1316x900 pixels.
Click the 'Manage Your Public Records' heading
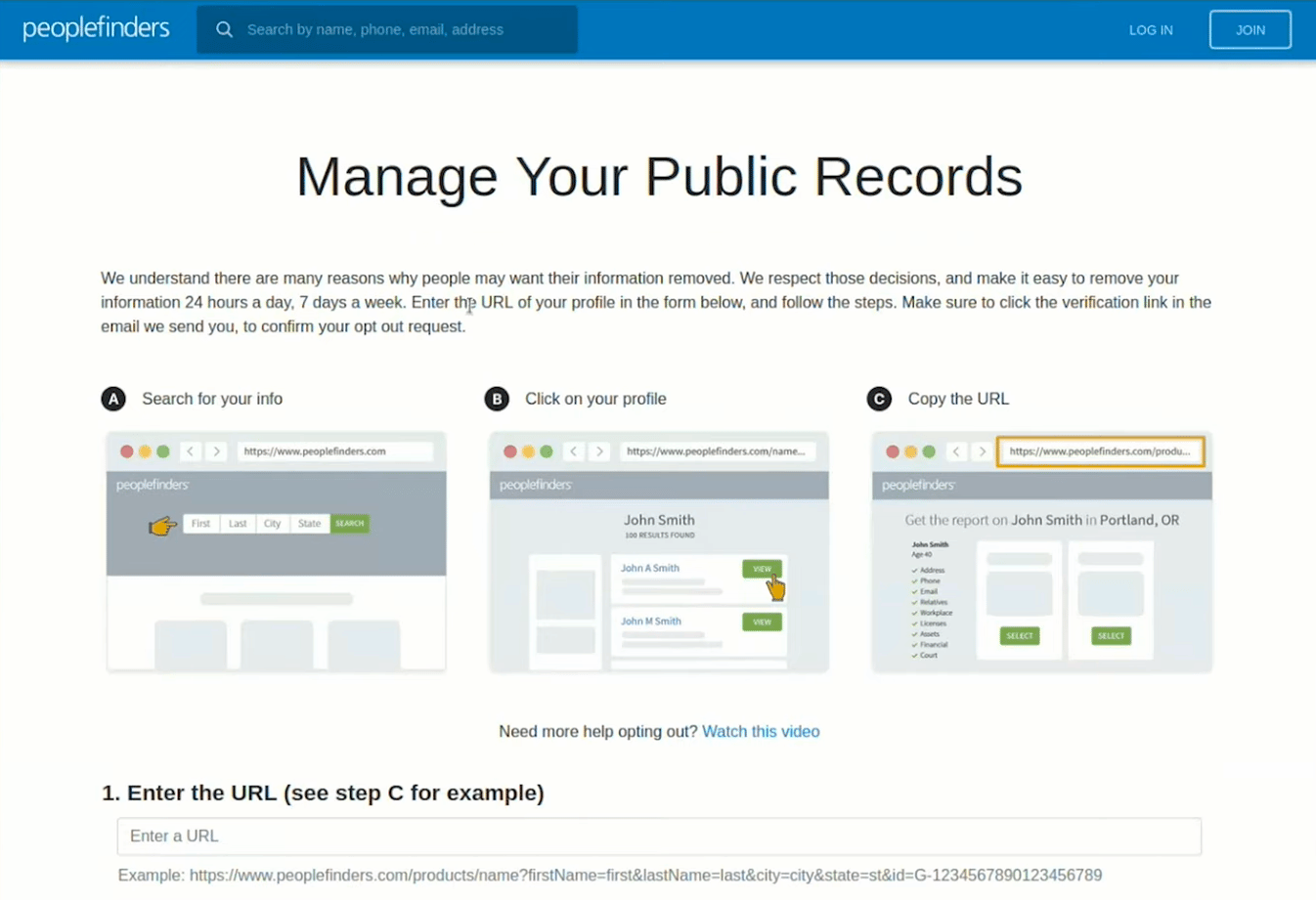pyautogui.click(x=659, y=177)
